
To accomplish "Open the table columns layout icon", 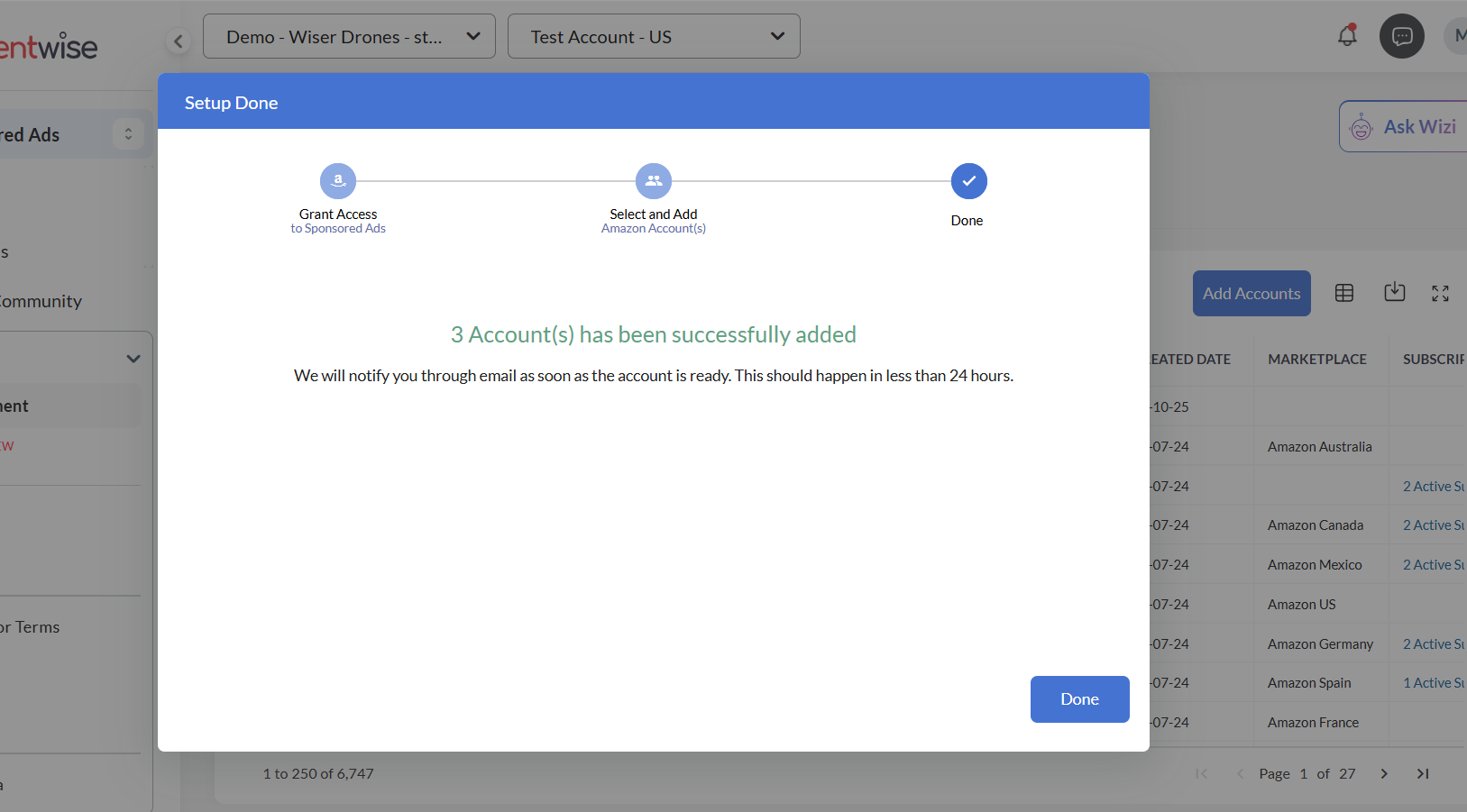I will (x=1344, y=293).
